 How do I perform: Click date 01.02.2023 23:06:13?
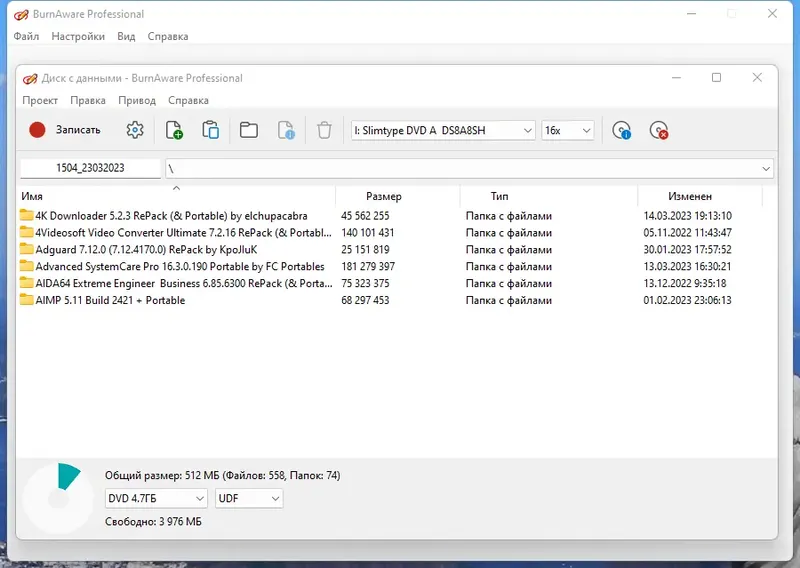pos(687,300)
